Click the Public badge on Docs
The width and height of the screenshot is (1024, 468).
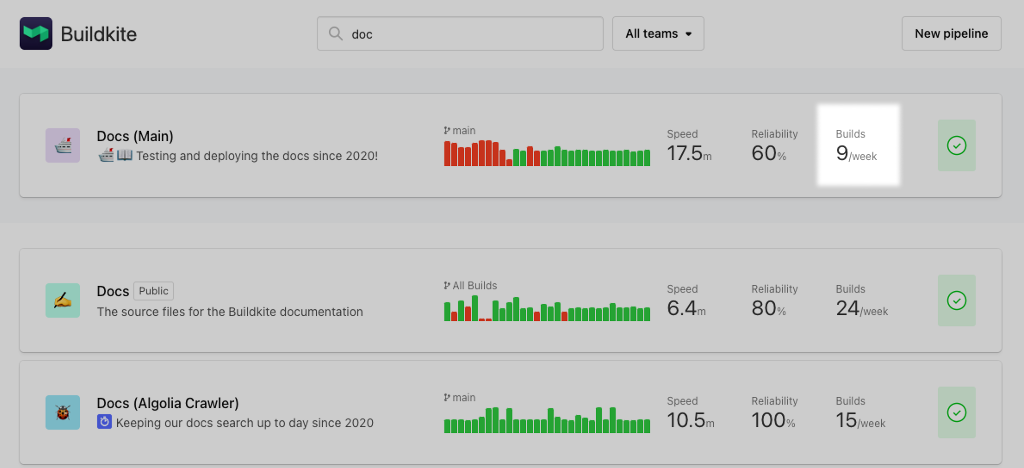154,290
